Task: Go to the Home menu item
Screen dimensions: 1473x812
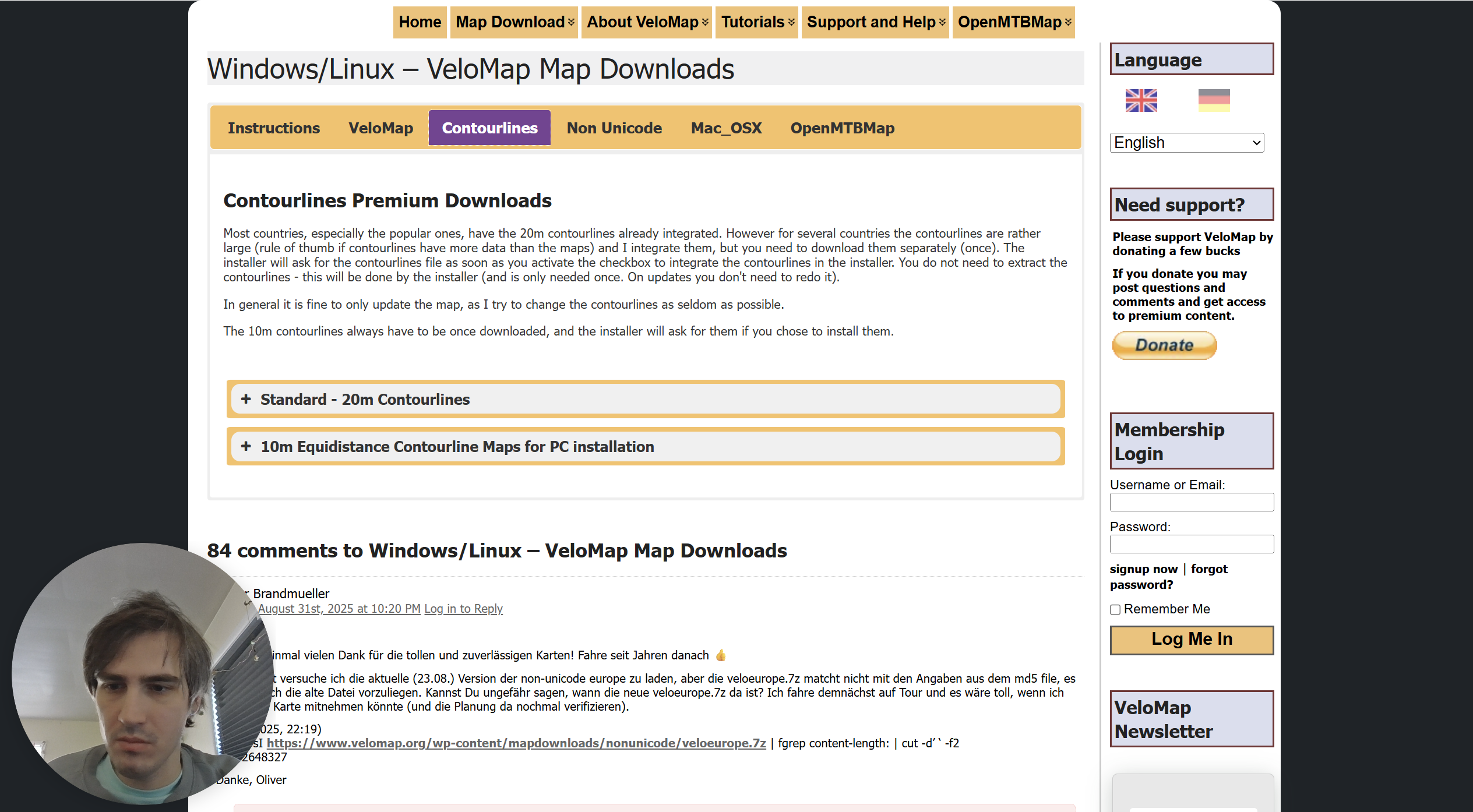Action: point(420,22)
